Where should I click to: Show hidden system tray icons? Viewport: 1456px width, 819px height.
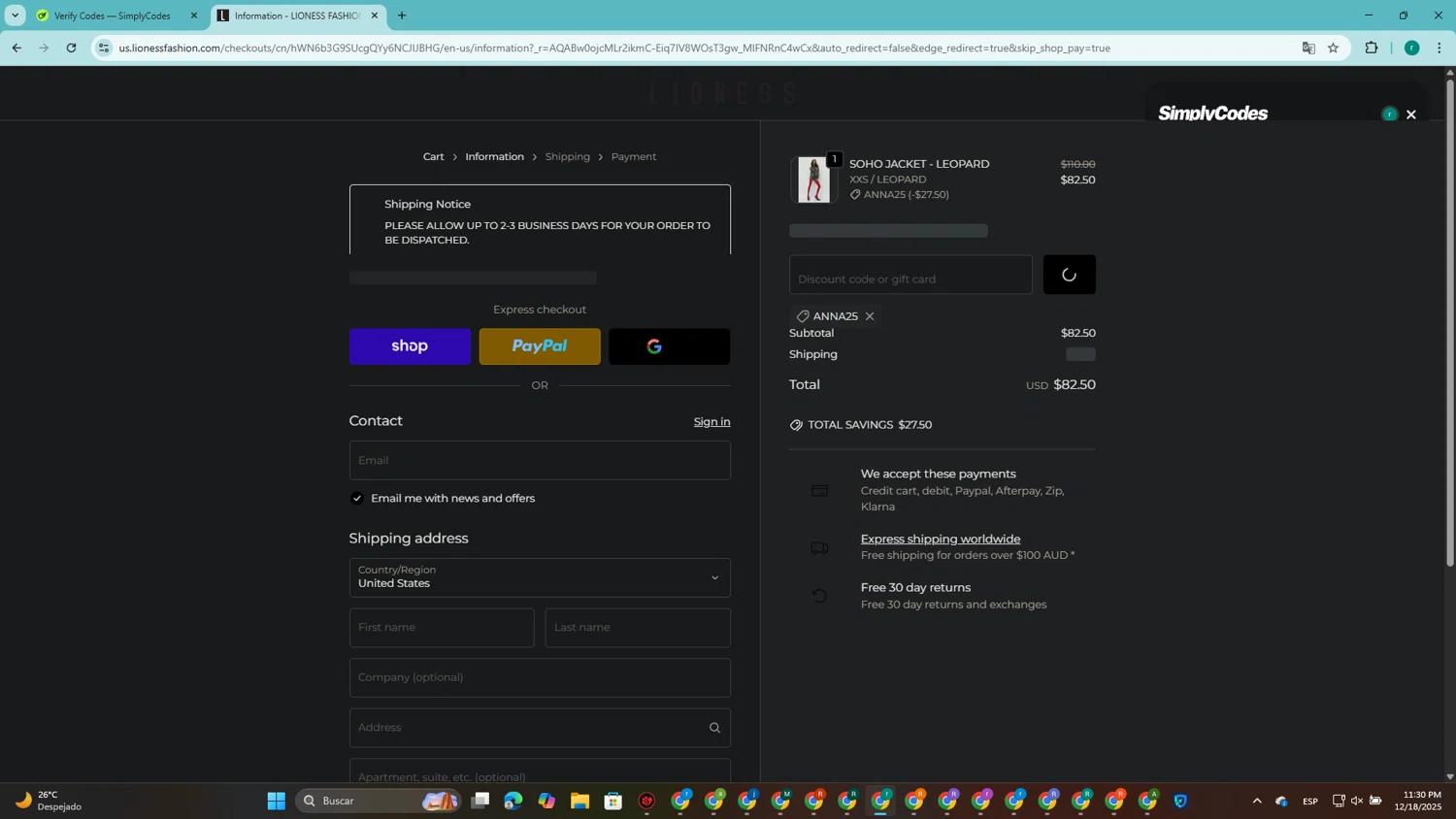(x=1257, y=801)
